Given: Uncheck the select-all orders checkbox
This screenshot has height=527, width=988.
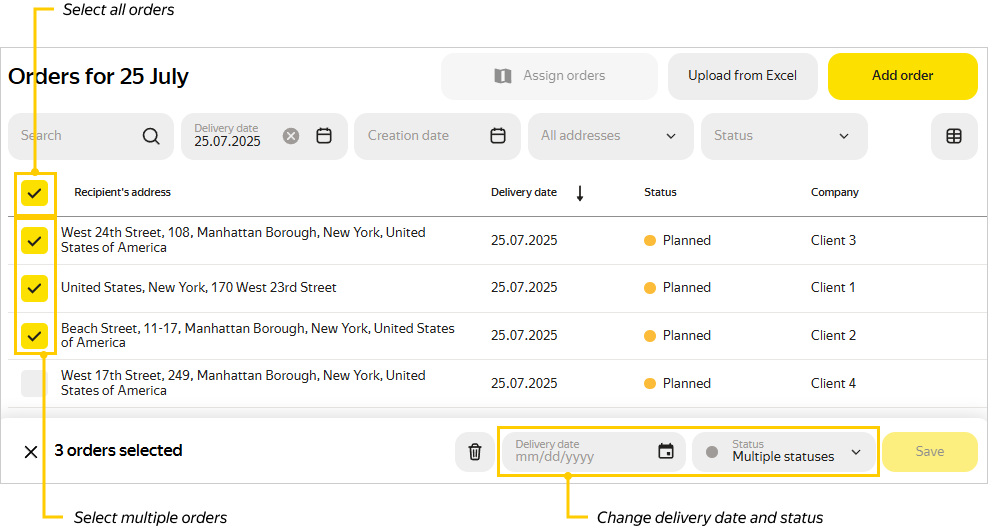Looking at the screenshot, I should (x=35, y=192).
